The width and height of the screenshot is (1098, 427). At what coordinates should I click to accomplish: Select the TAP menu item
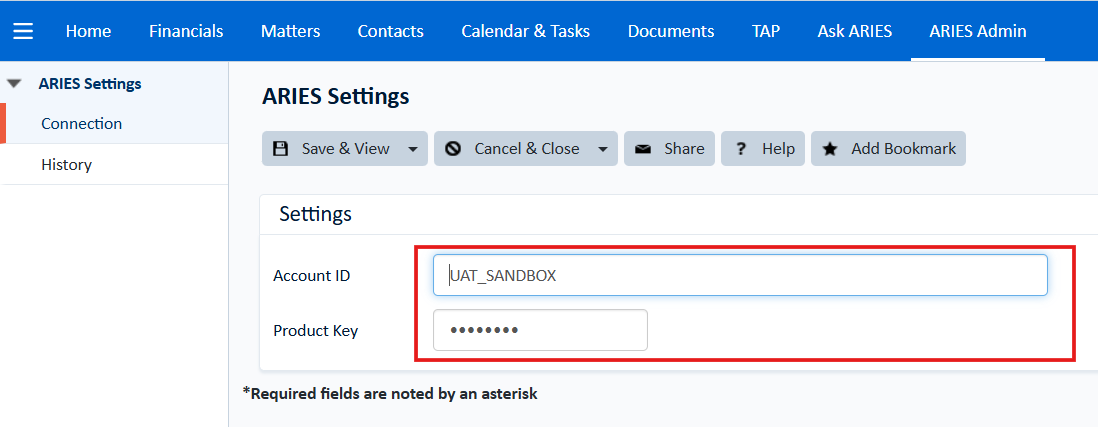click(x=766, y=32)
